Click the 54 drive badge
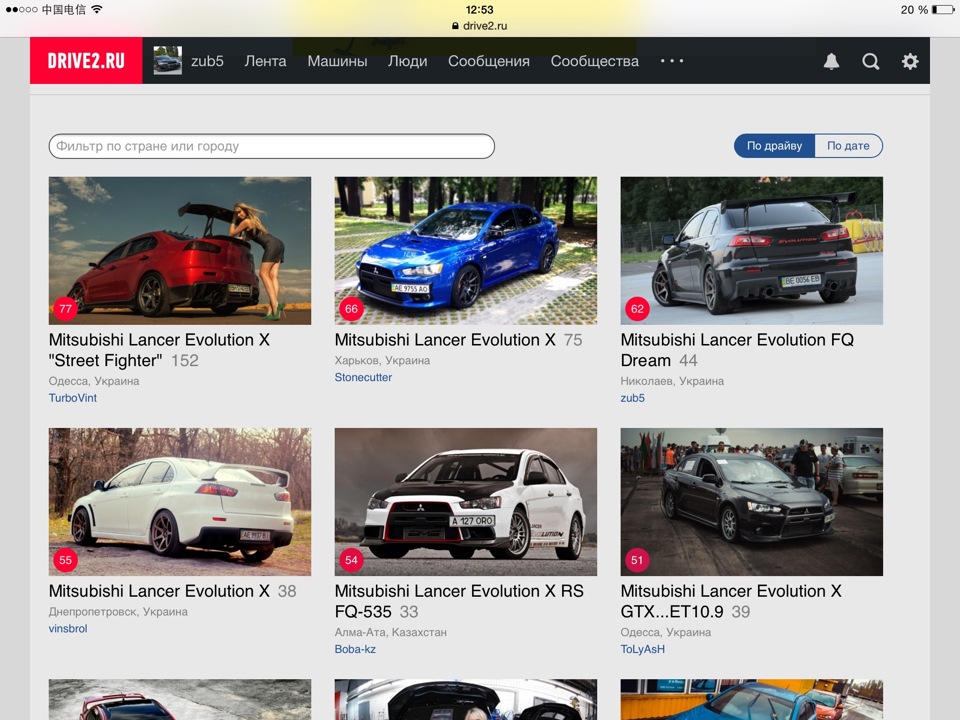The width and height of the screenshot is (960, 720). coord(351,560)
